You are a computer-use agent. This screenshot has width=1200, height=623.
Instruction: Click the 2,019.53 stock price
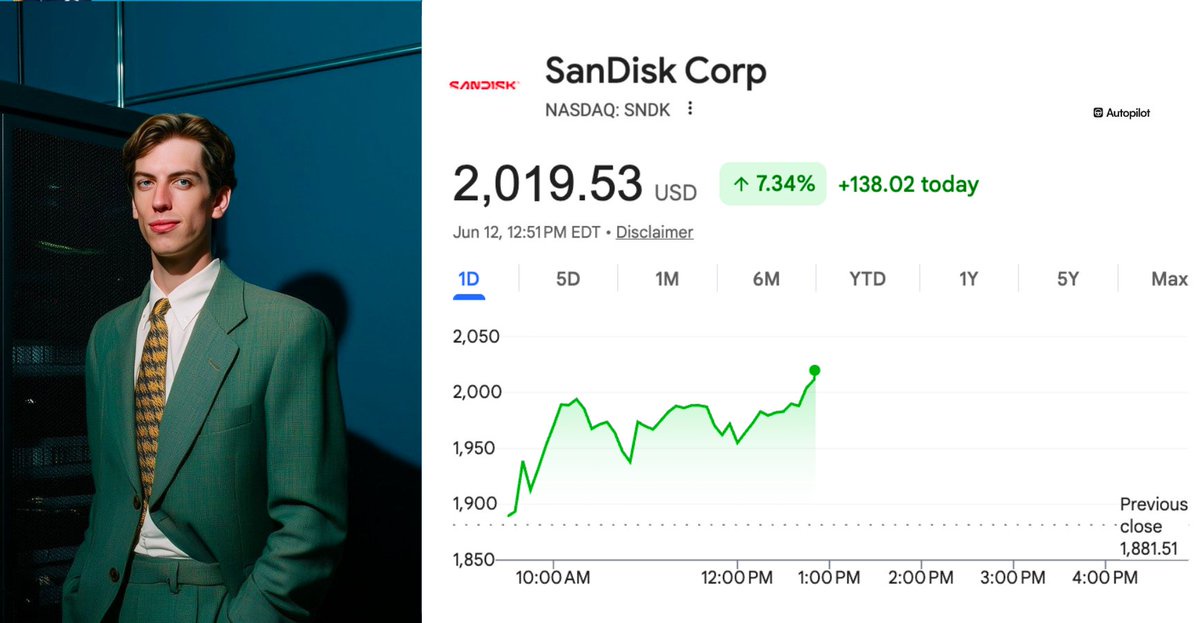click(547, 184)
